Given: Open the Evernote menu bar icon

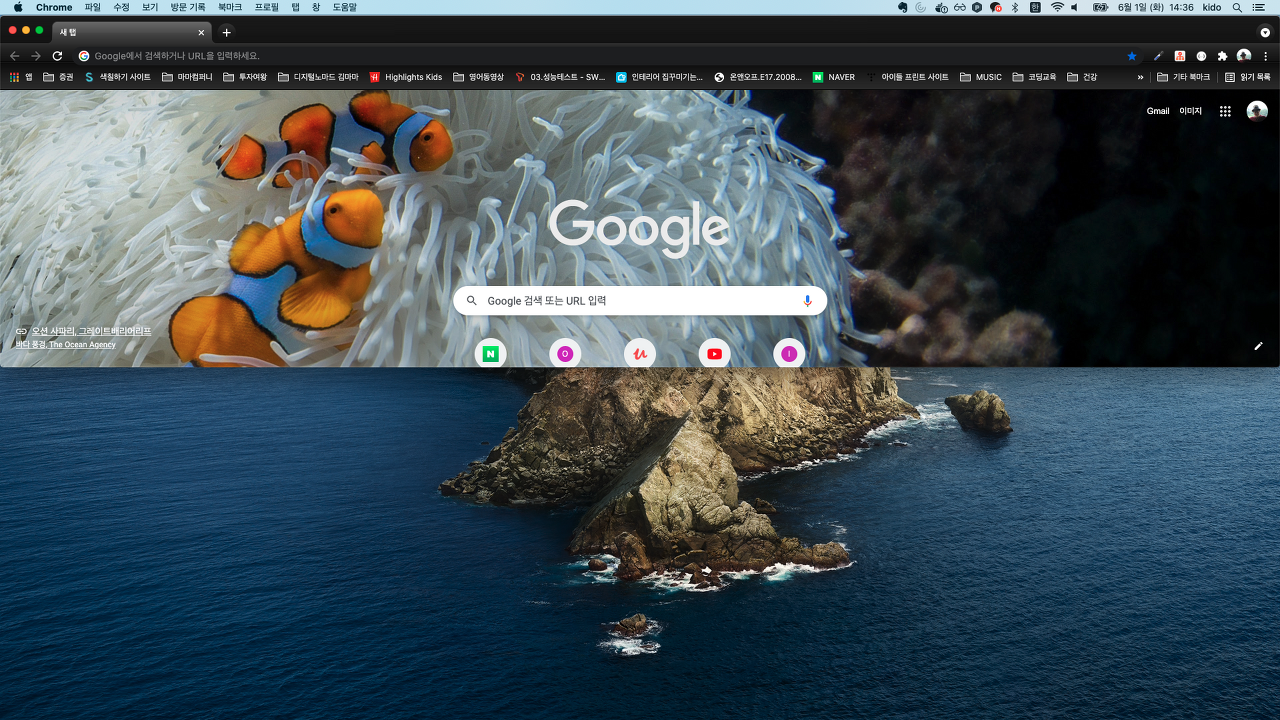Looking at the screenshot, I should point(903,7).
